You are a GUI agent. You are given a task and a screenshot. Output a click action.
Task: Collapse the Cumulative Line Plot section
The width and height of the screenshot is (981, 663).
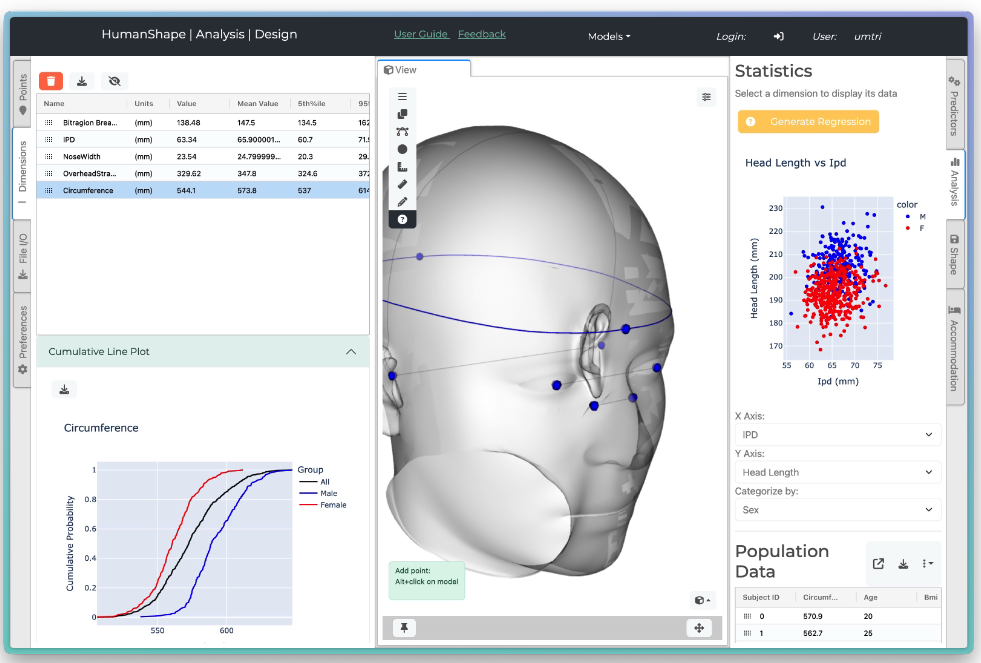pyautogui.click(x=350, y=352)
